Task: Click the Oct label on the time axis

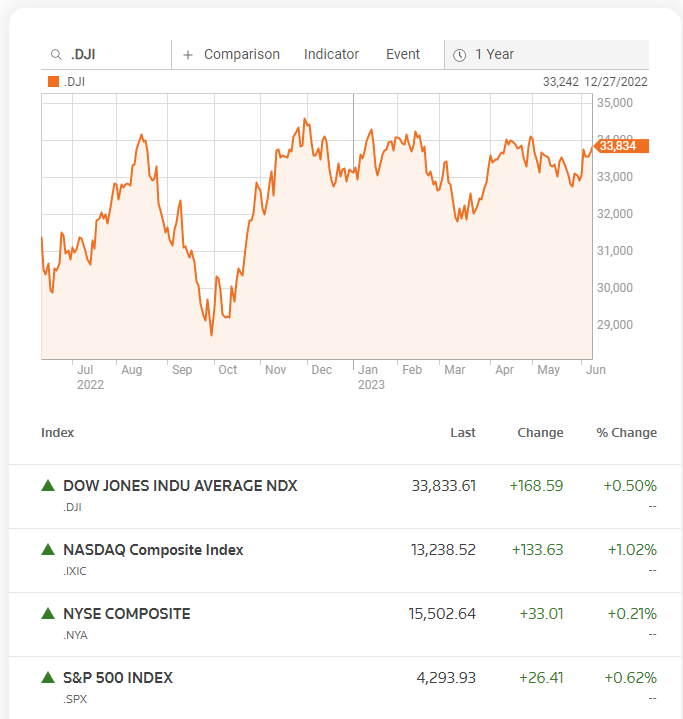Action: (228, 370)
